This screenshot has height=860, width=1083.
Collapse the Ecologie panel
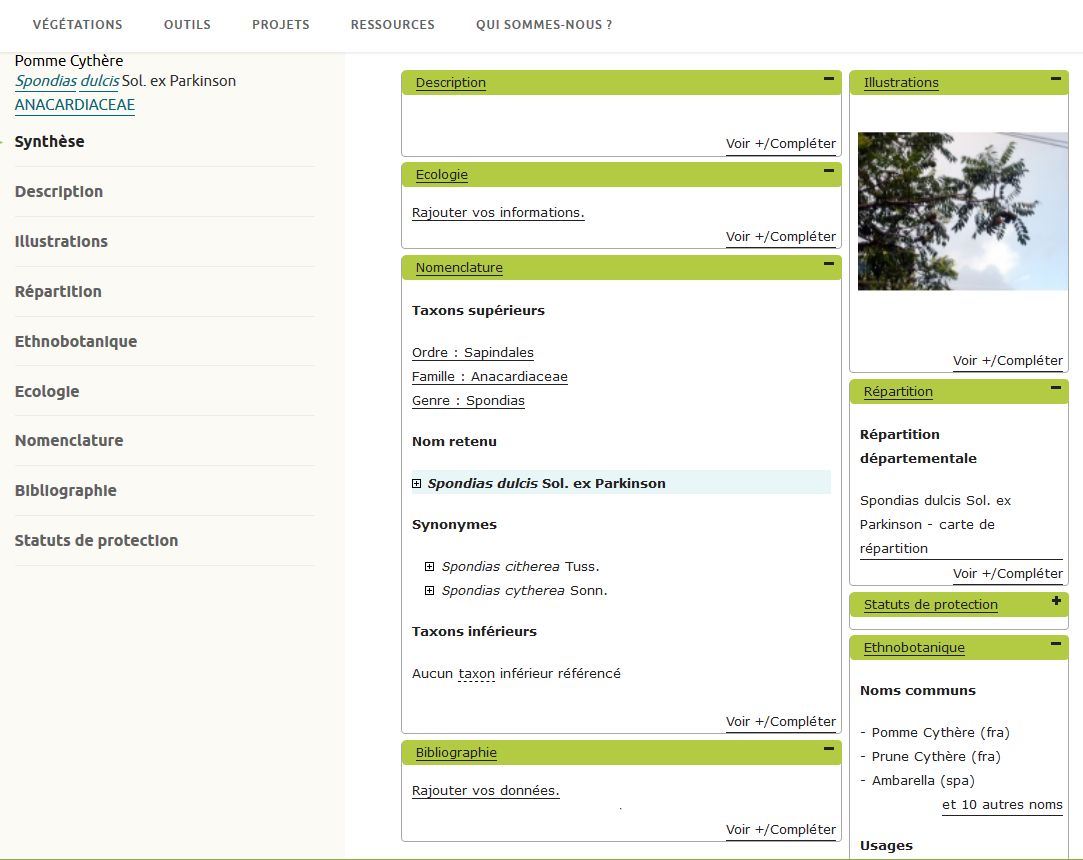click(828, 170)
